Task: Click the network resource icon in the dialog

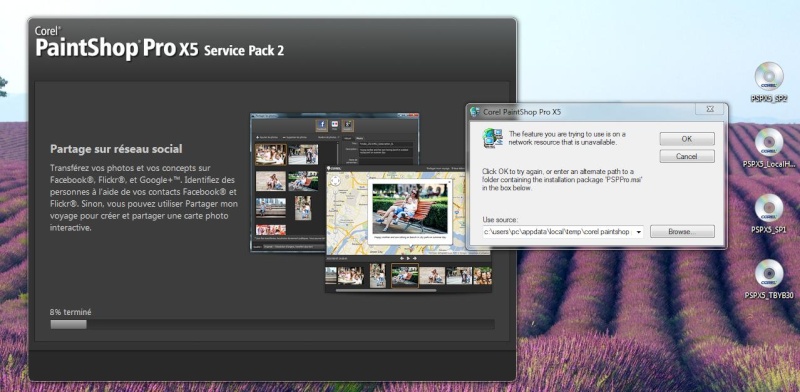Action: point(493,138)
